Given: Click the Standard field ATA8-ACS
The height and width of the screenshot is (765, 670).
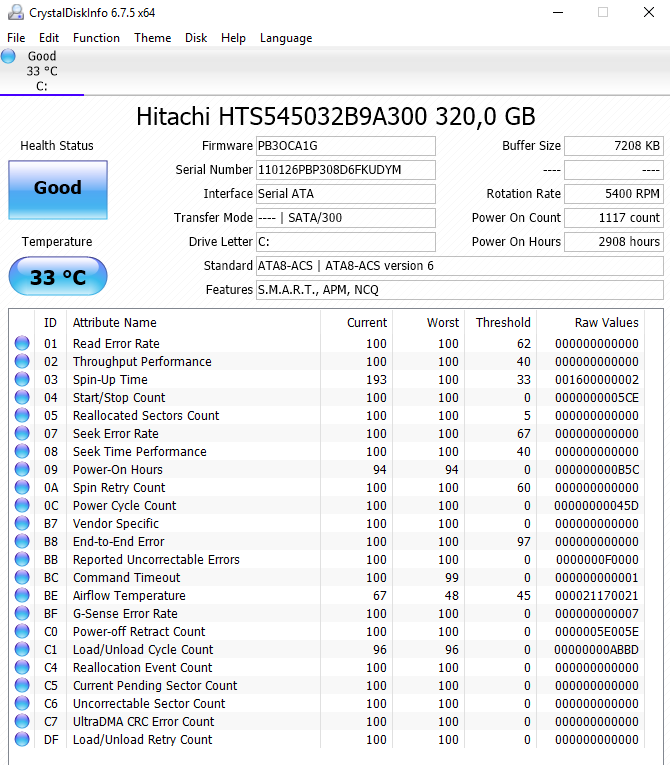Looking at the screenshot, I should (x=460, y=266).
